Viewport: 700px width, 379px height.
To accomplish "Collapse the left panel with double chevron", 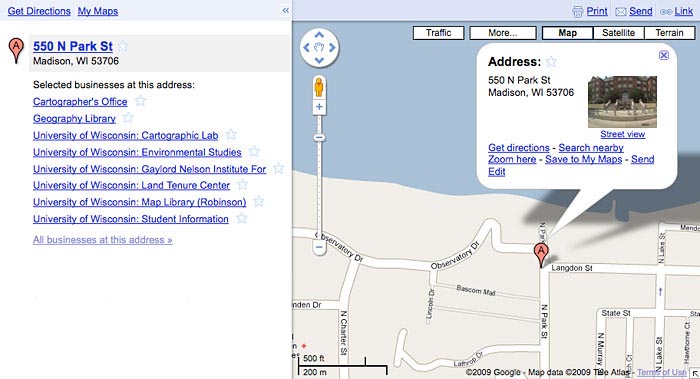I will click(286, 10).
